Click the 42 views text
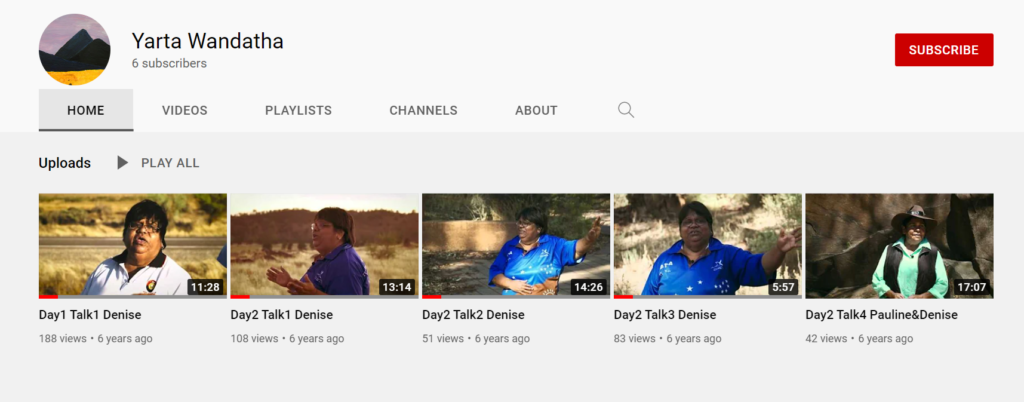 826,339
